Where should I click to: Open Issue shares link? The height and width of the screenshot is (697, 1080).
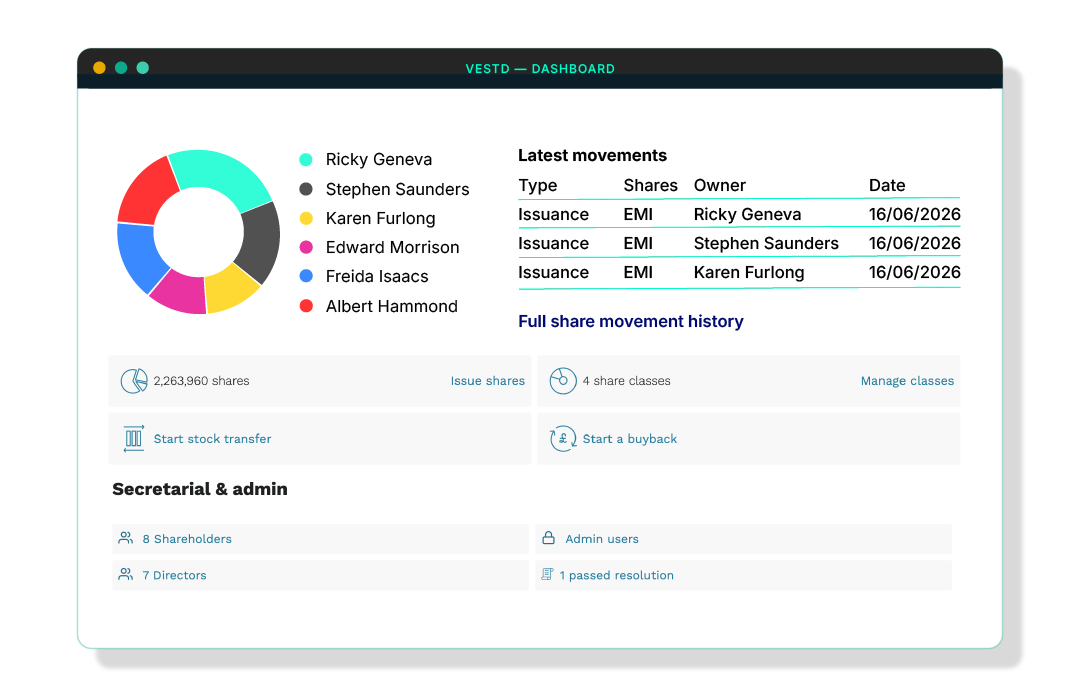point(488,381)
